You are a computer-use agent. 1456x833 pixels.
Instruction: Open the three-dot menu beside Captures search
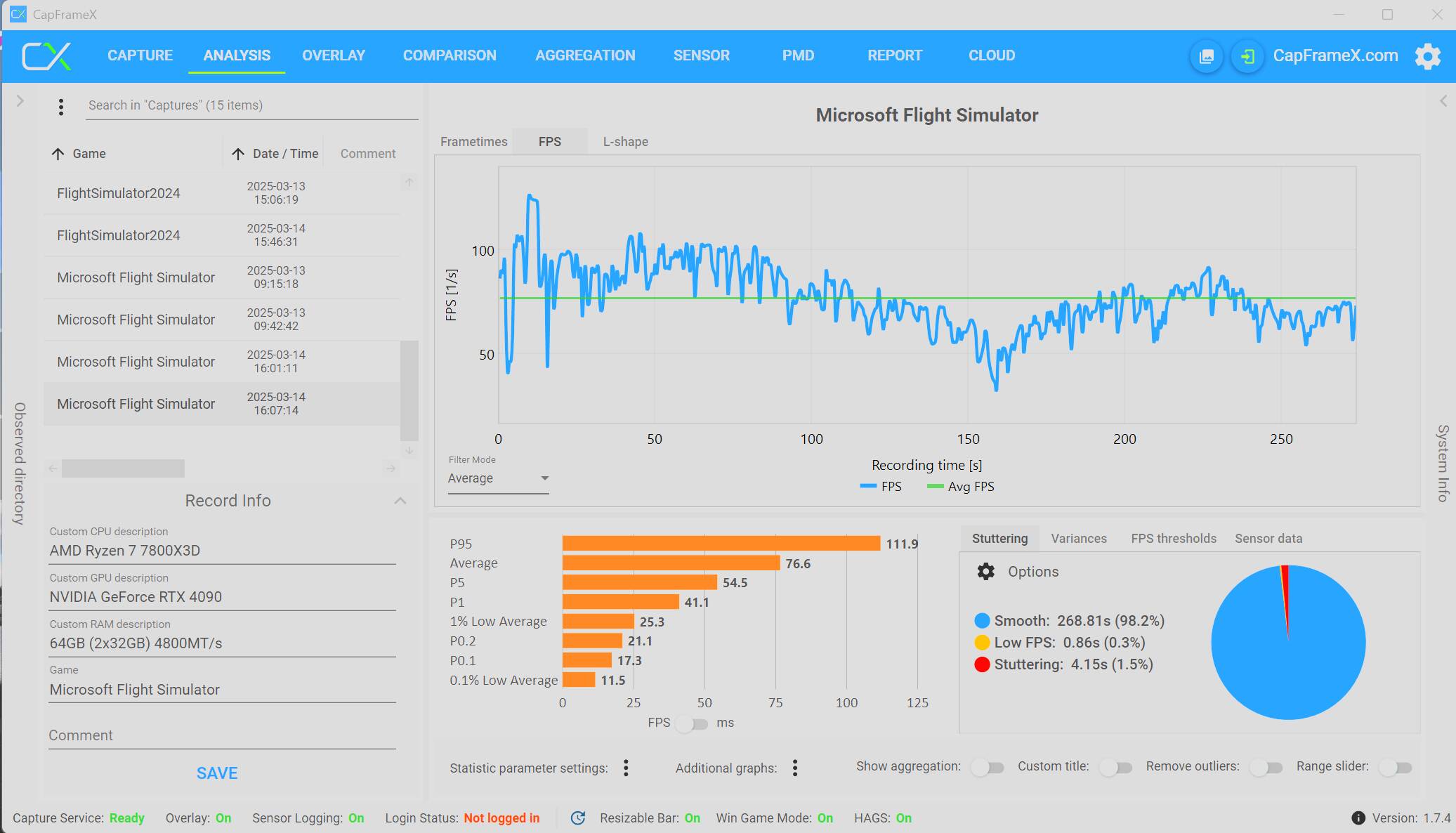click(x=61, y=107)
